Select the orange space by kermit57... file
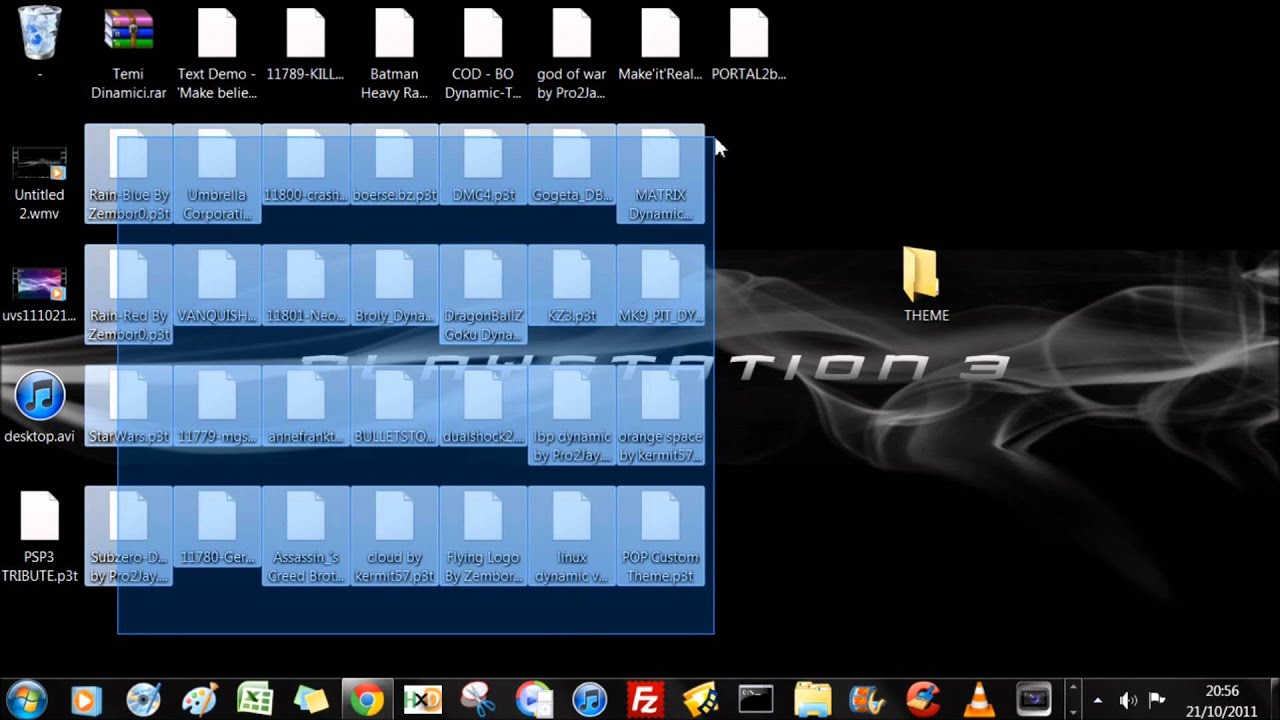The height and width of the screenshot is (720, 1280). 660,416
